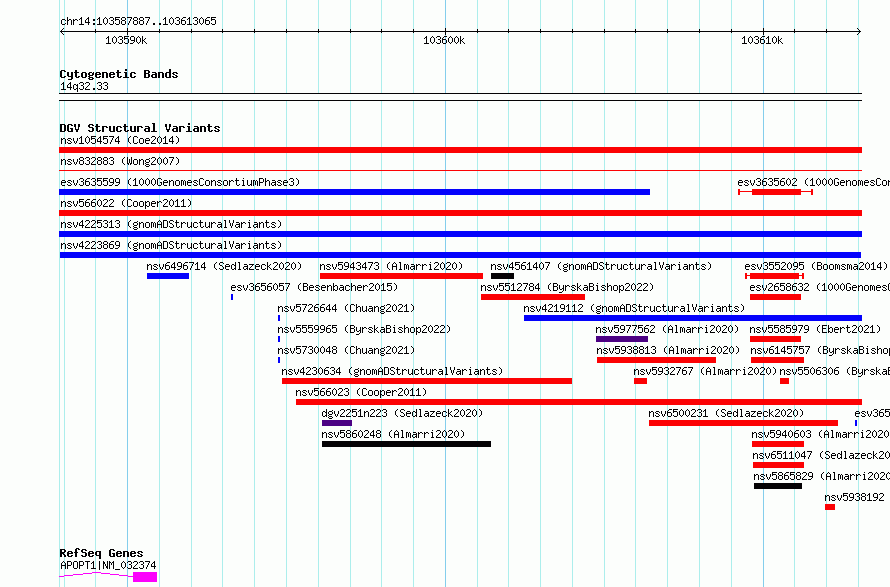Open nsv6511047 variant label
The height and width of the screenshot is (587, 890).
click(821, 455)
